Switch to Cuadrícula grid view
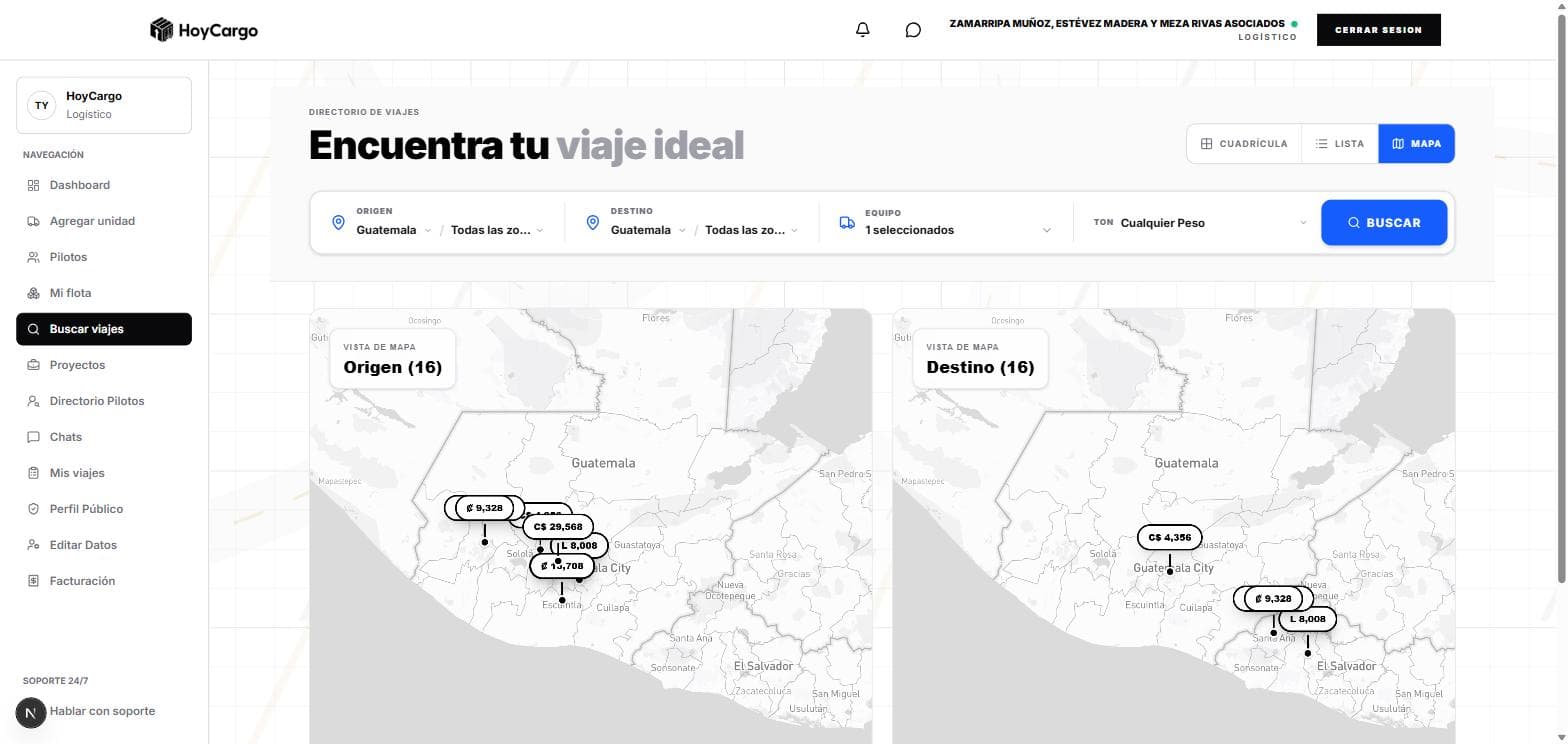 click(x=1244, y=144)
